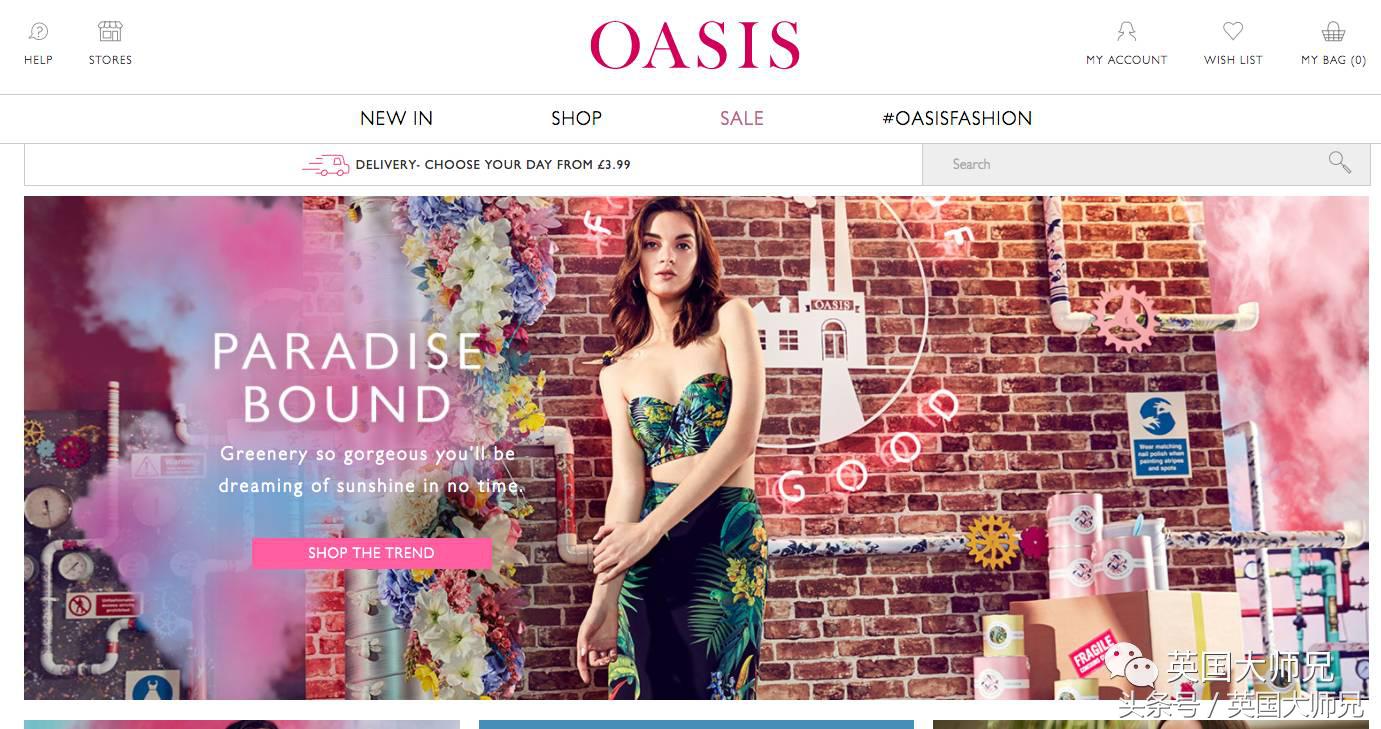Open the SHOP menu
The width and height of the screenshot is (1381, 729).
576,118
